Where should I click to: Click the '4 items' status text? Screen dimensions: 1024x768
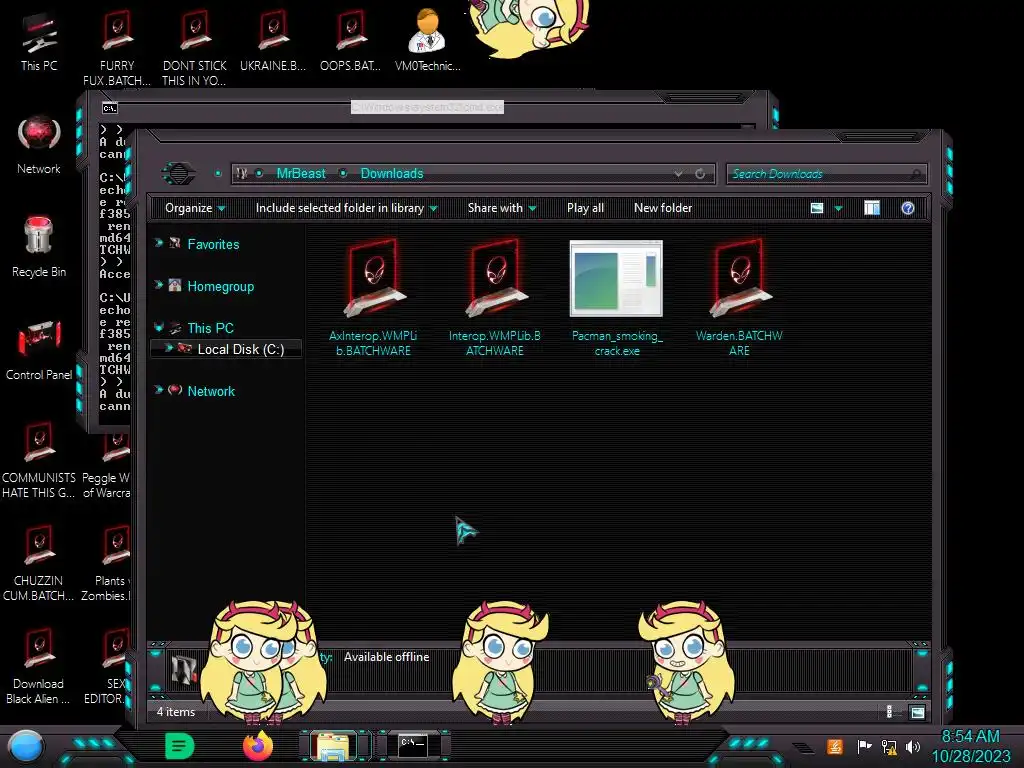(176, 712)
